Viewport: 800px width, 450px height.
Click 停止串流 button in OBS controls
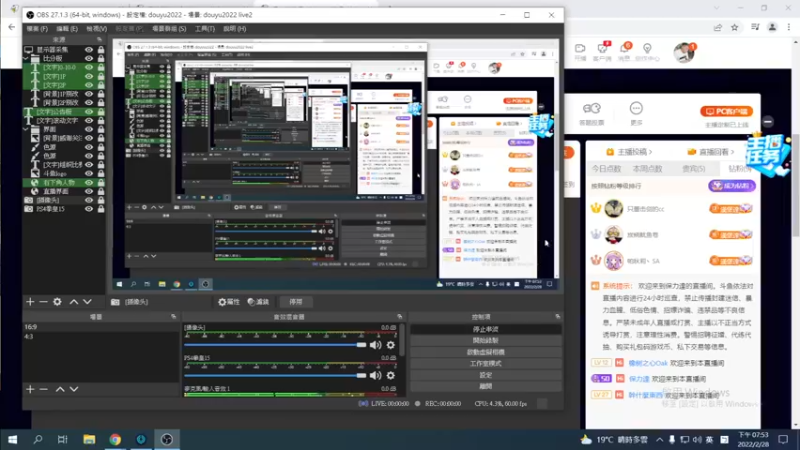pyautogui.click(x=485, y=330)
